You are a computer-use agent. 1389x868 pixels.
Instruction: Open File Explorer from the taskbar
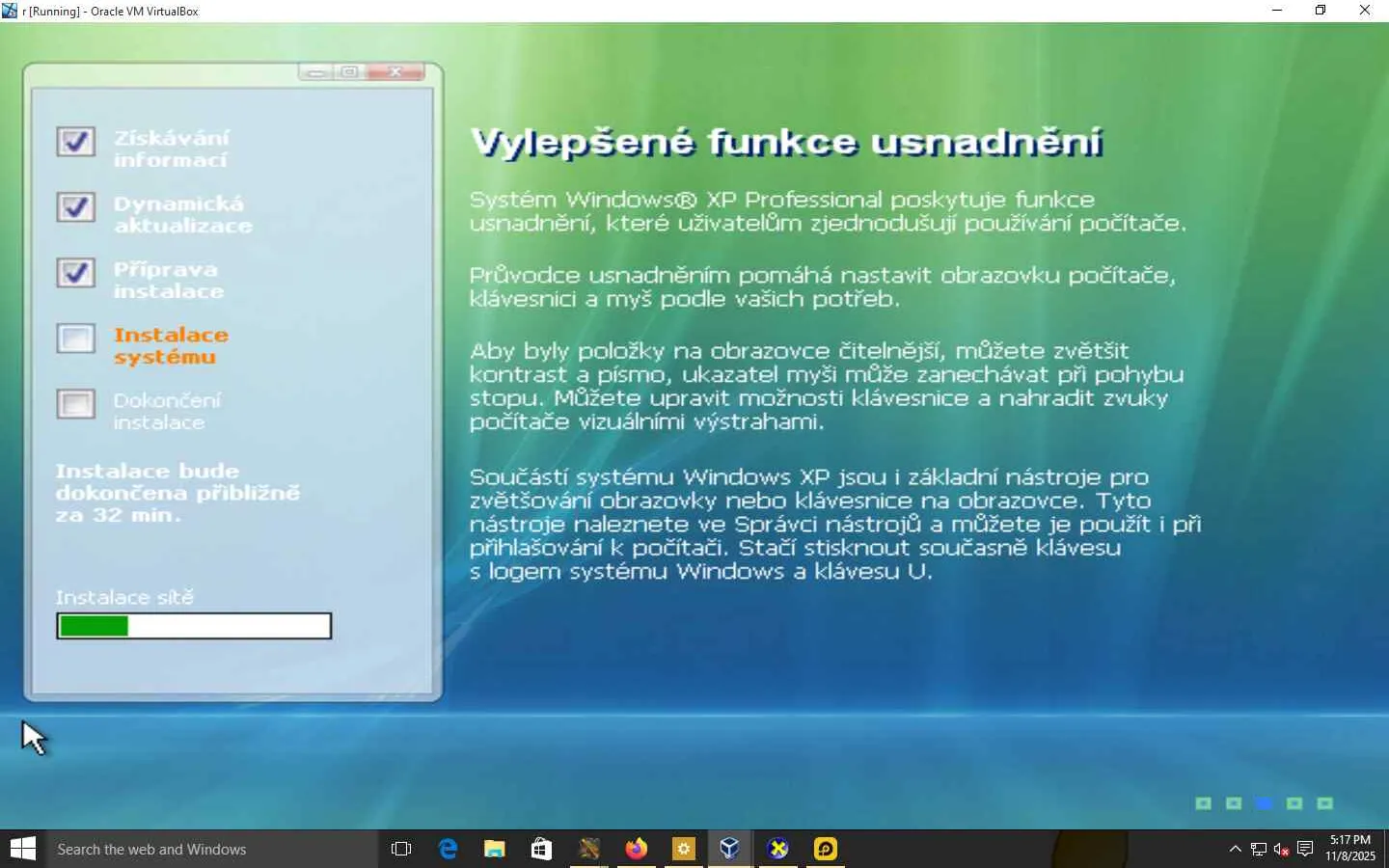(495, 849)
